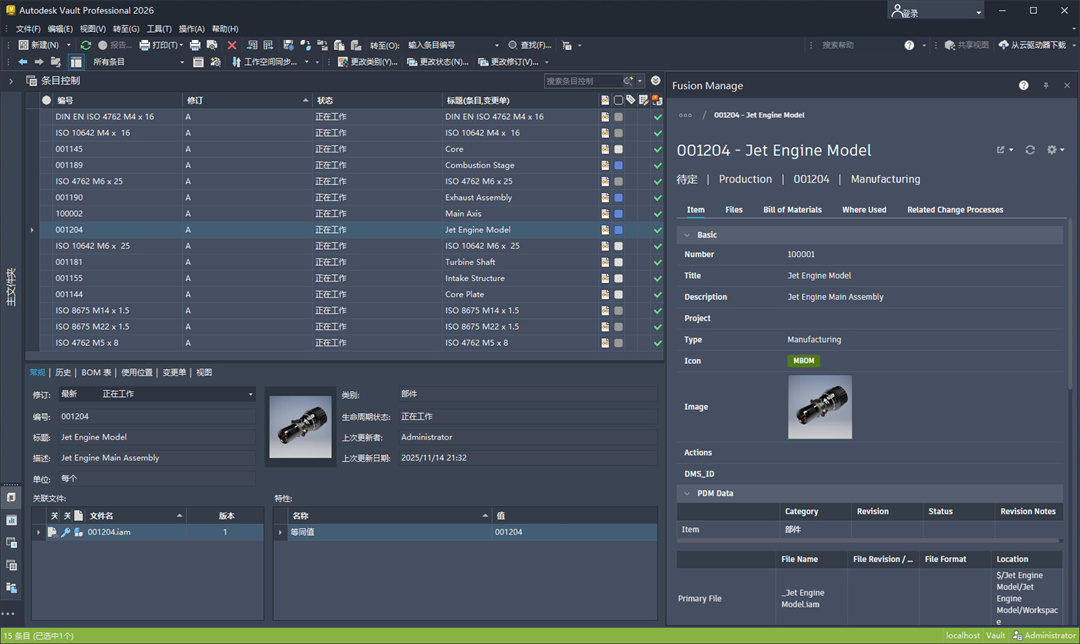Collapse the Basic section in Fusion Manage
Screen dimensions: 1080x644
(x=687, y=235)
